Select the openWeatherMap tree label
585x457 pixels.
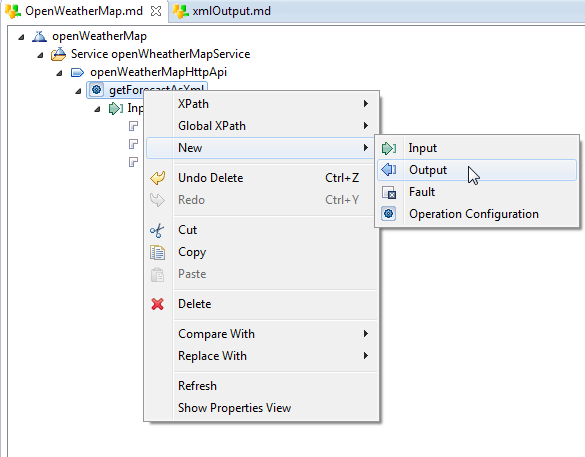99,36
